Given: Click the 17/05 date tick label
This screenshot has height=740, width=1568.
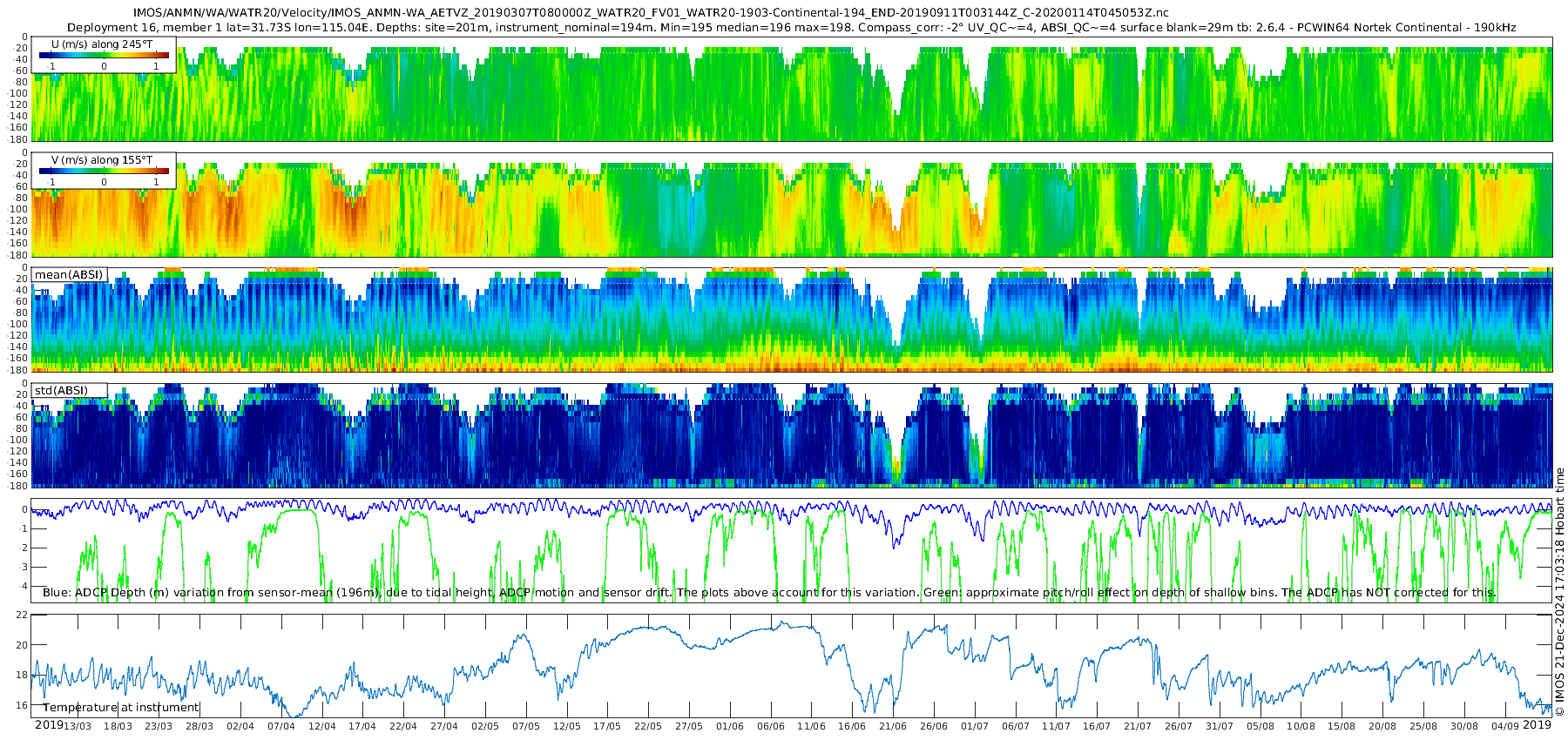Looking at the screenshot, I should click(607, 726).
